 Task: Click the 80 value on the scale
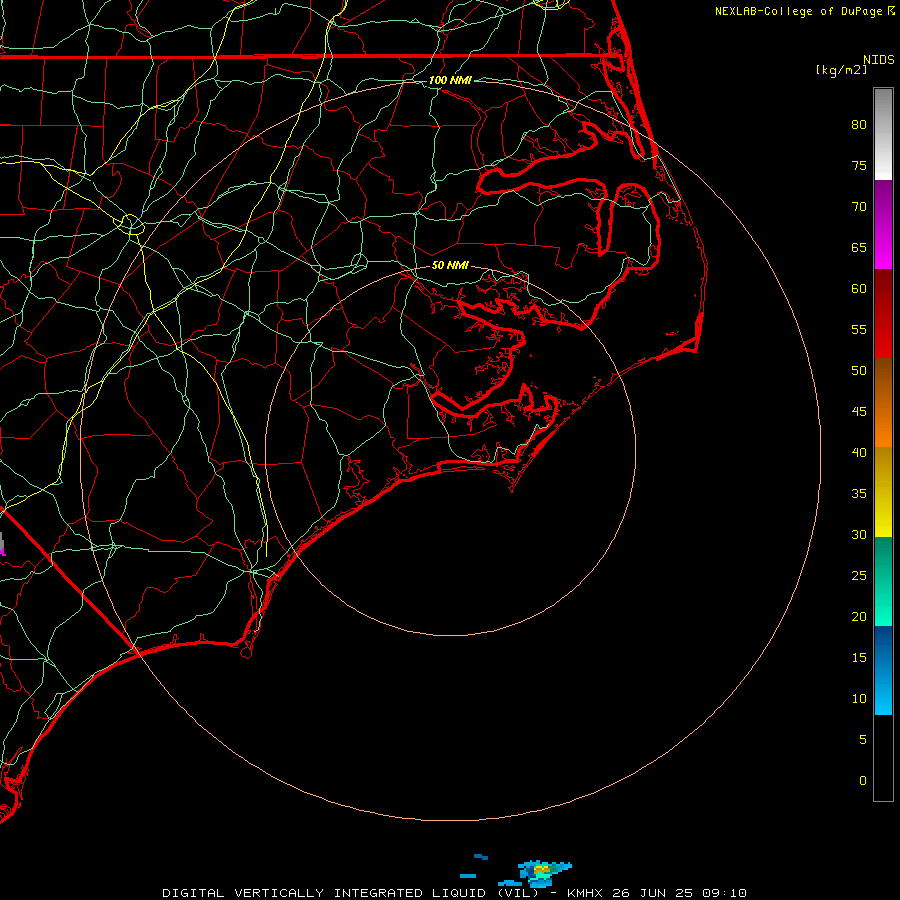859,125
